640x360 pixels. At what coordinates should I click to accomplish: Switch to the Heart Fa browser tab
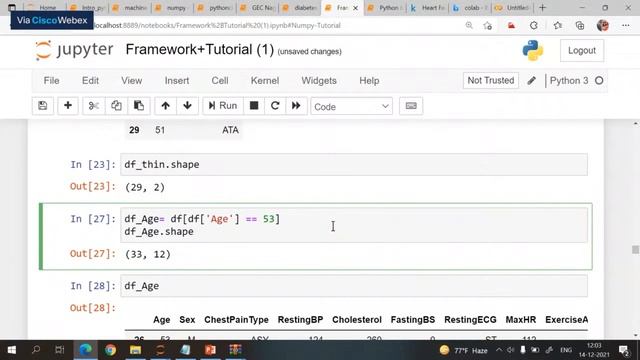click(429, 8)
